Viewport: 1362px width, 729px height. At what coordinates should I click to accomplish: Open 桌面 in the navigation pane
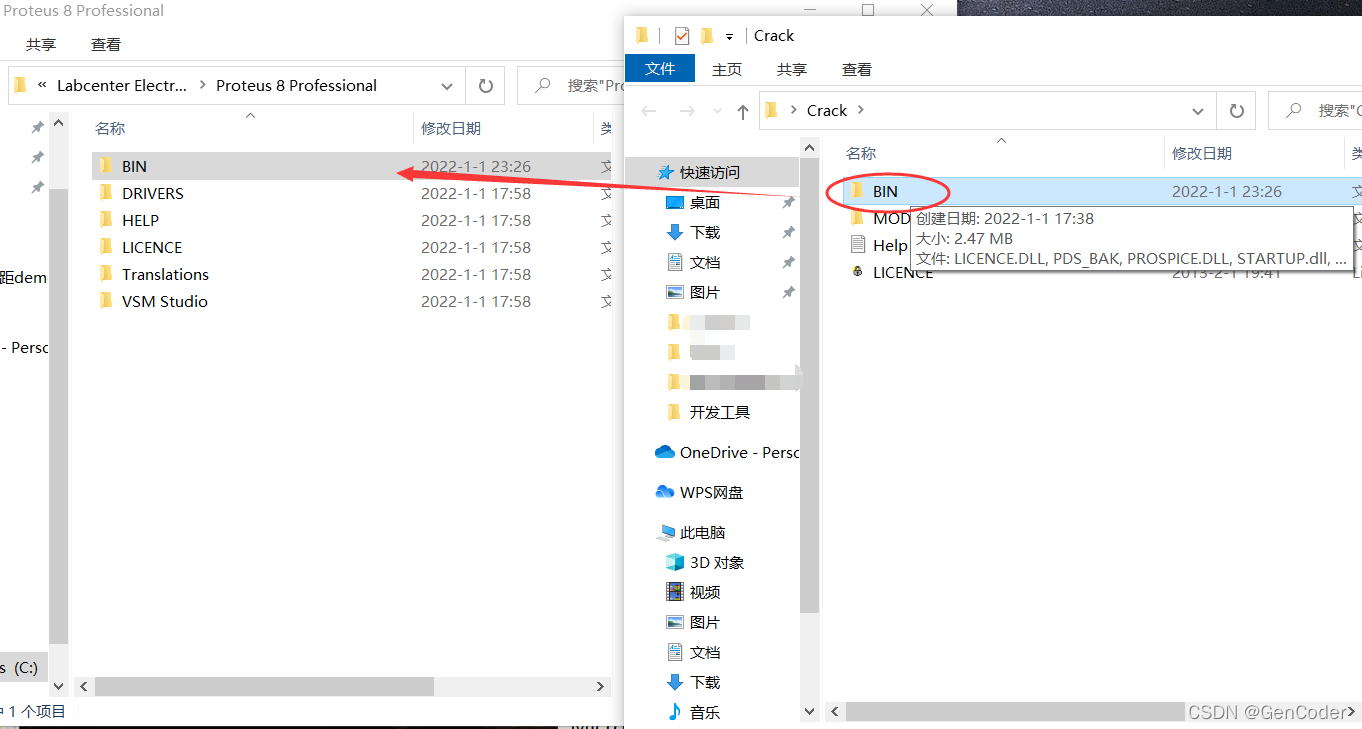(x=704, y=202)
